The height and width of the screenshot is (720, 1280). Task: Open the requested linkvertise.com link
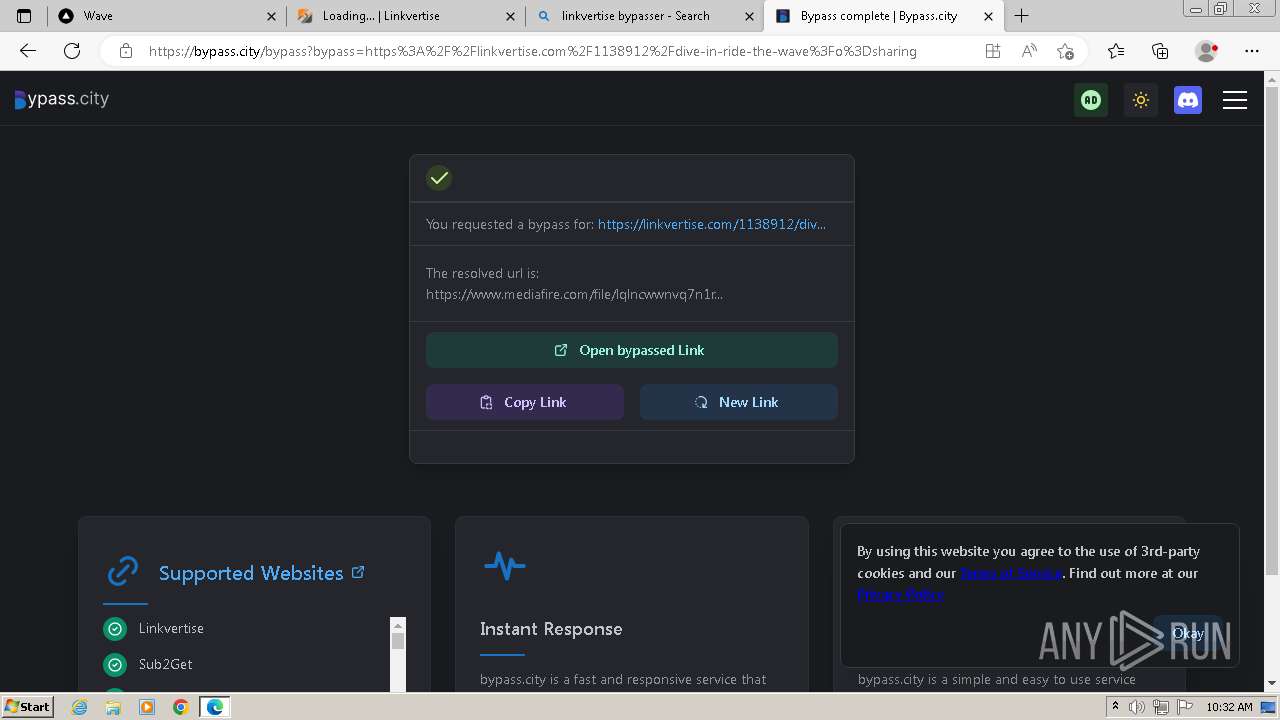tap(712, 224)
